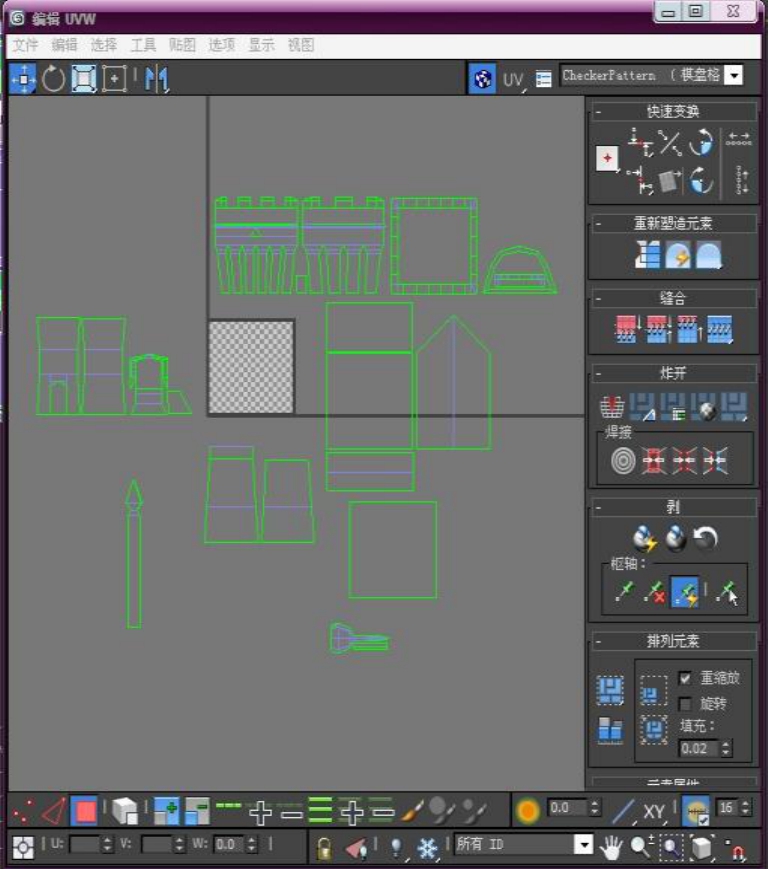Click Pin Selected green pushpin icon
This screenshot has width=769, height=869.
point(625,592)
